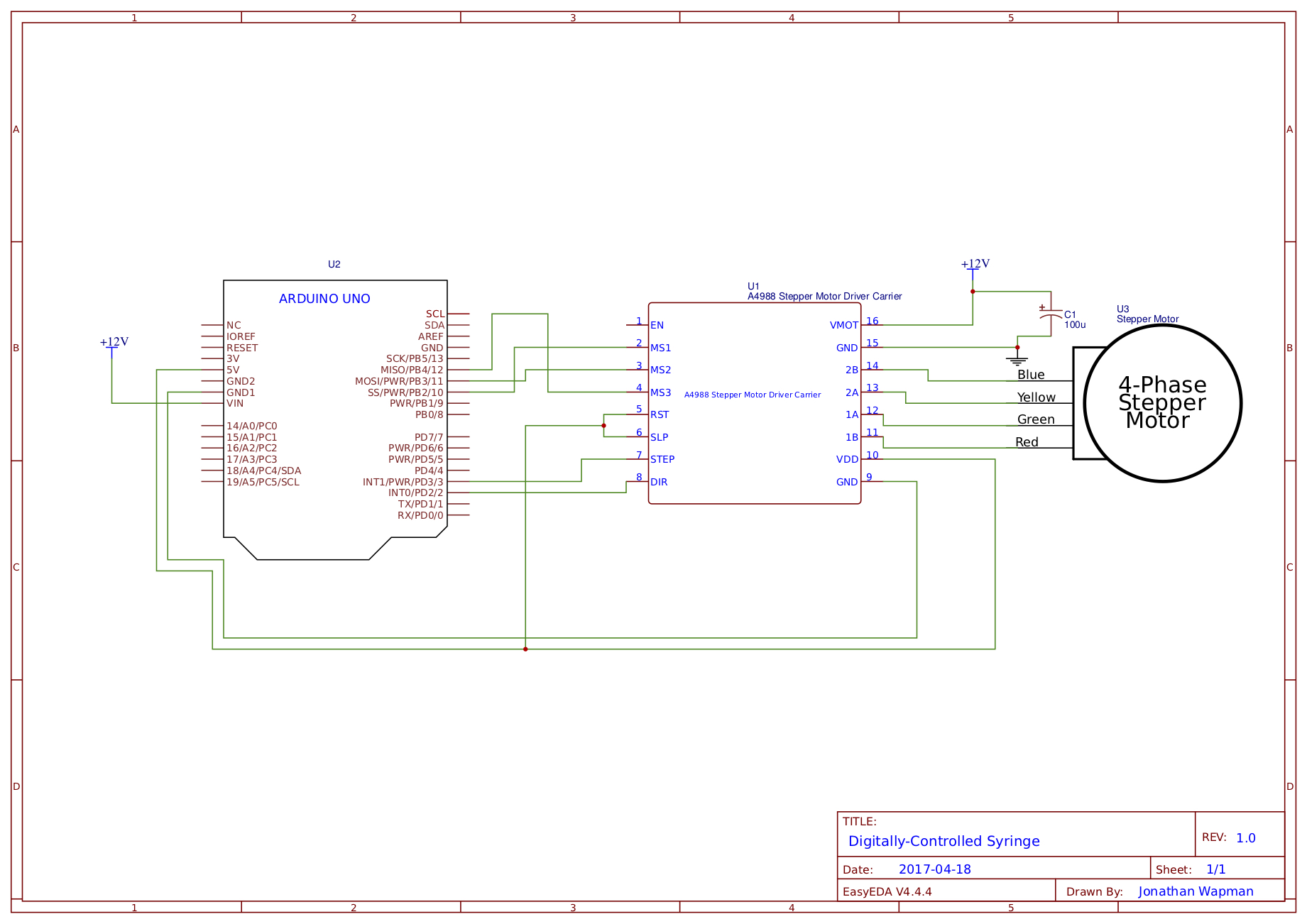Select the STEP pin label
The image size is (1307, 924).
(x=662, y=459)
